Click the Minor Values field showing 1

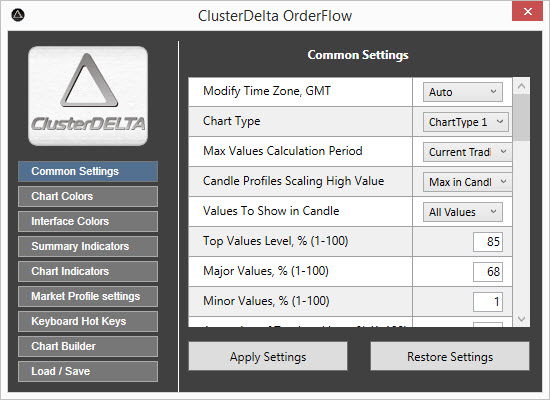pos(488,302)
